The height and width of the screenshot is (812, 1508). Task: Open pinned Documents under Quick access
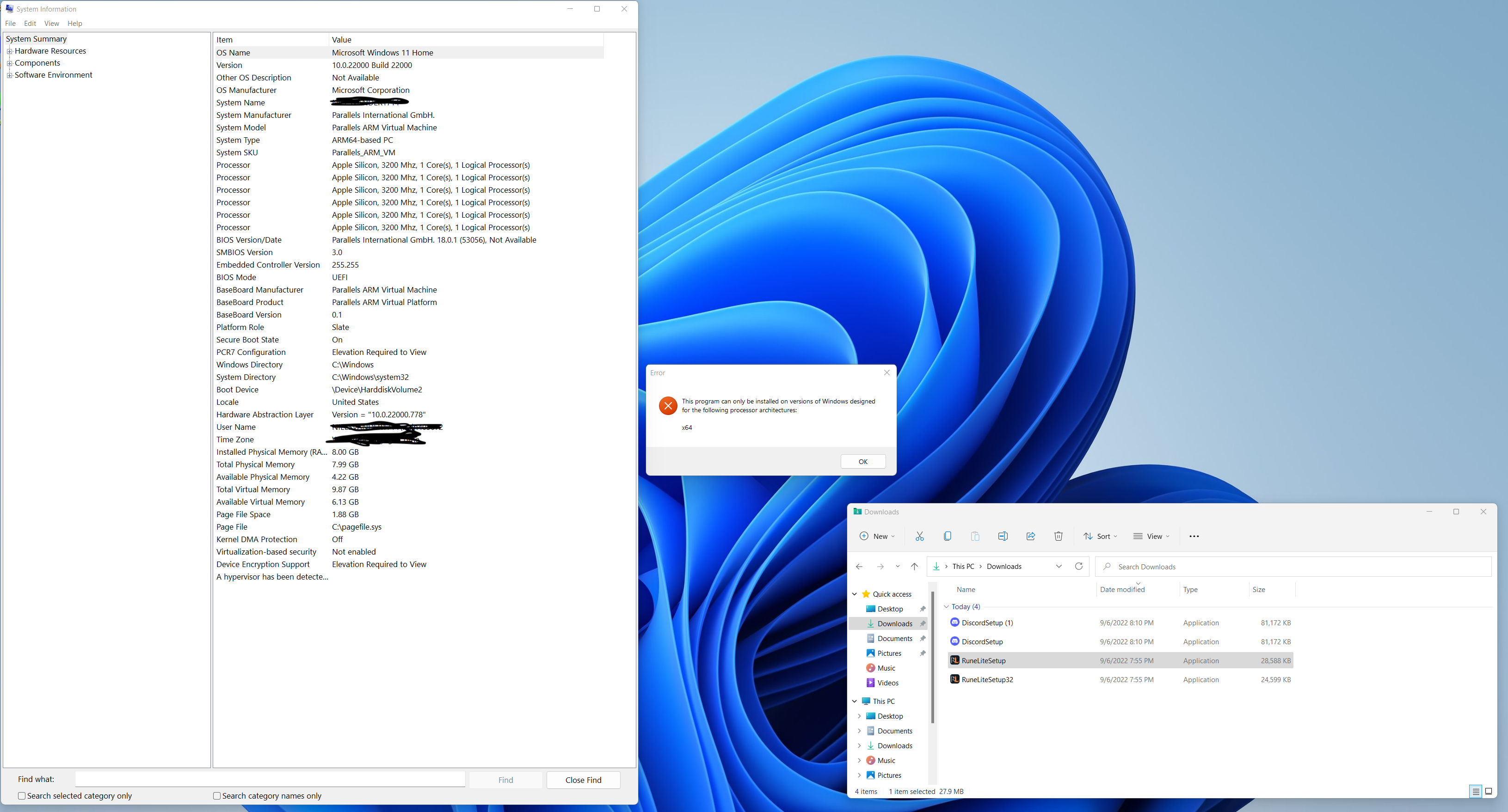(x=894, y=638)
